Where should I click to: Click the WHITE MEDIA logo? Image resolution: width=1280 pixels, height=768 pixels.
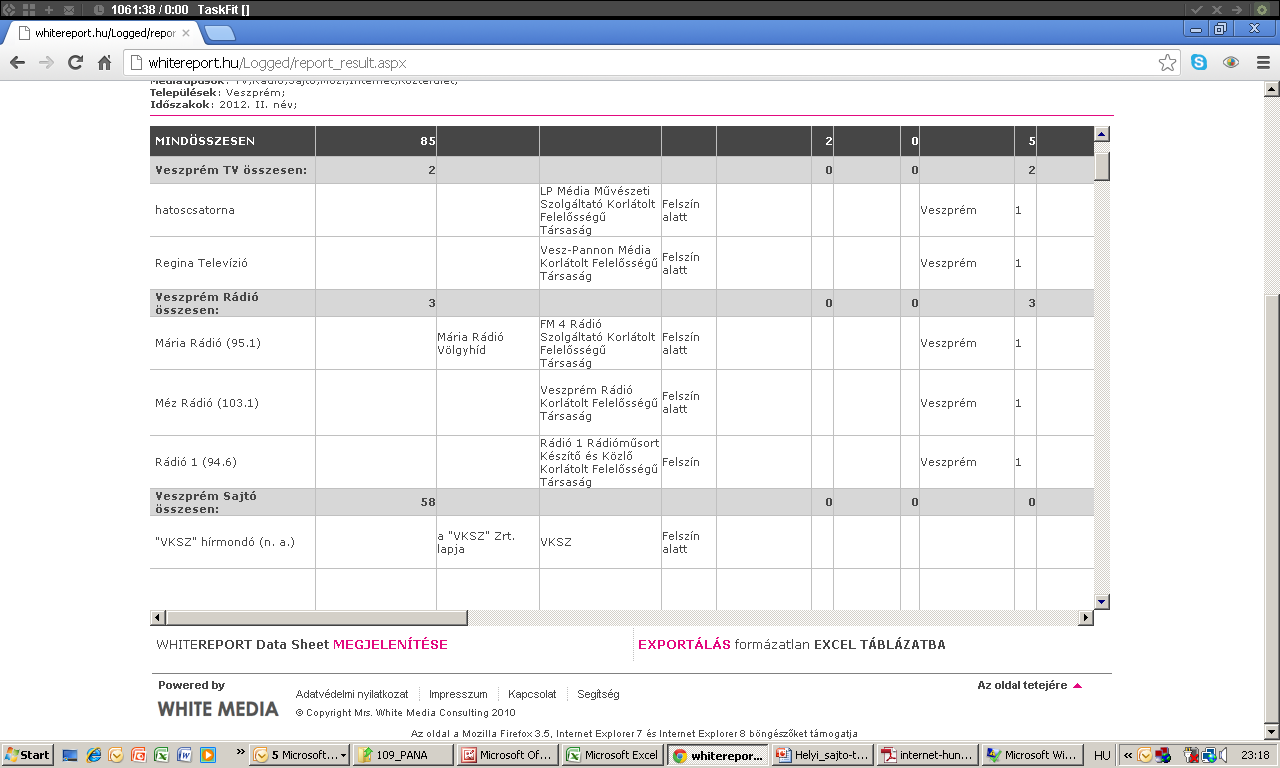218,709
